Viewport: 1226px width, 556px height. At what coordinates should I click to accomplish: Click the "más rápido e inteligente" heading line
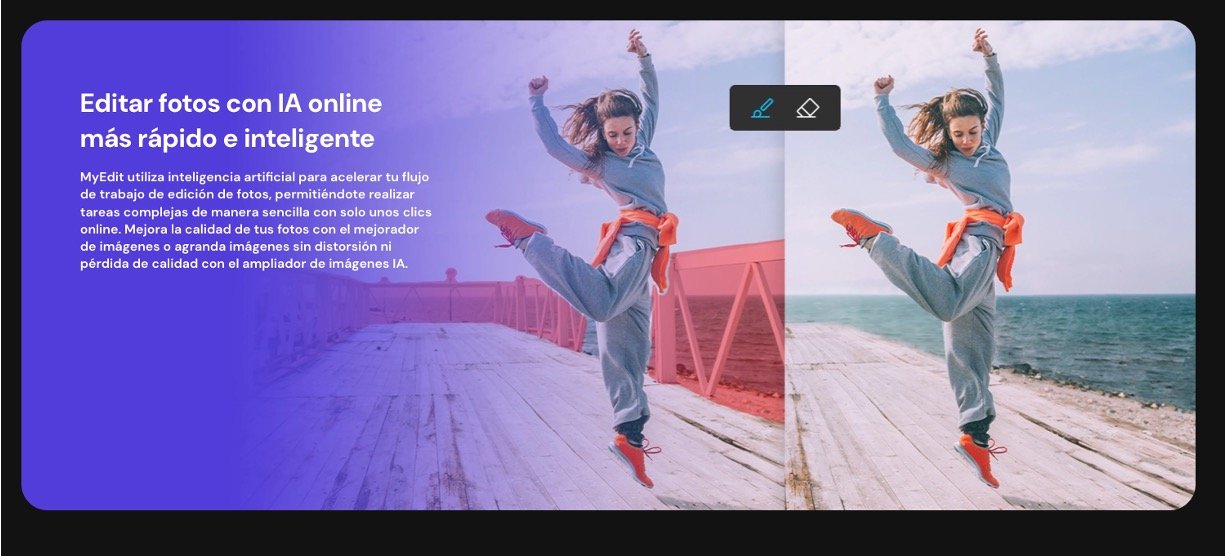[227, 137]
